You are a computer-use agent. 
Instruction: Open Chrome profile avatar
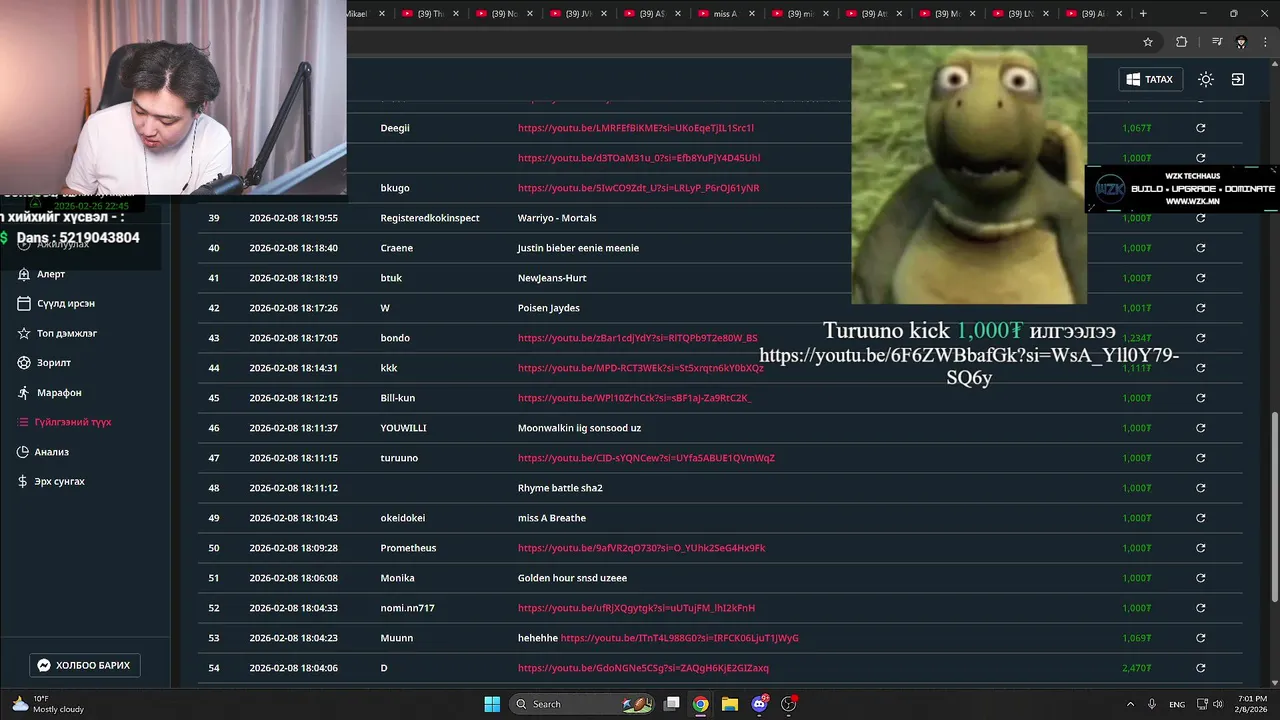click(x=1241, y=42)
